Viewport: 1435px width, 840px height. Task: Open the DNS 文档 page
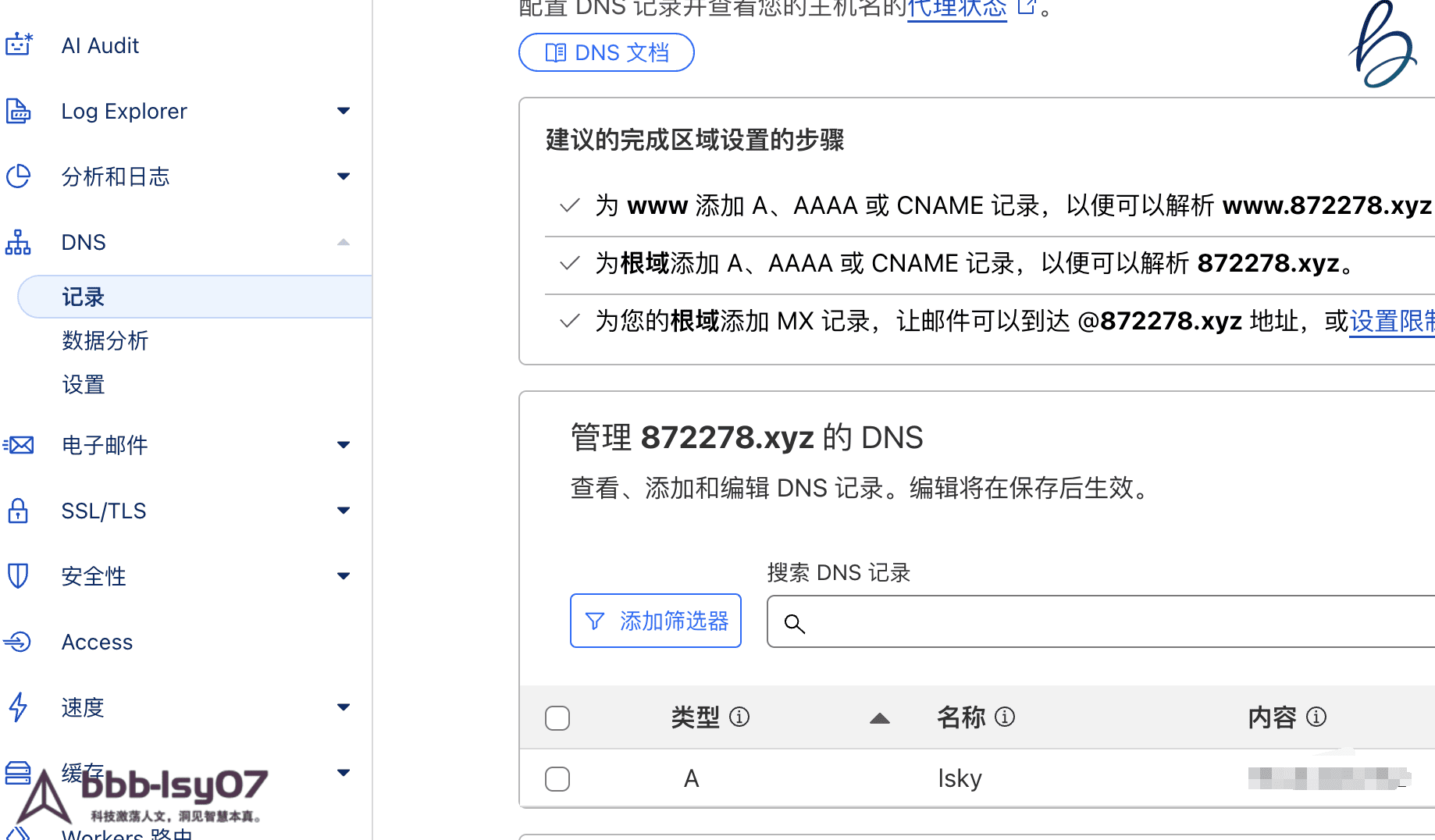(x=607, y=52)
